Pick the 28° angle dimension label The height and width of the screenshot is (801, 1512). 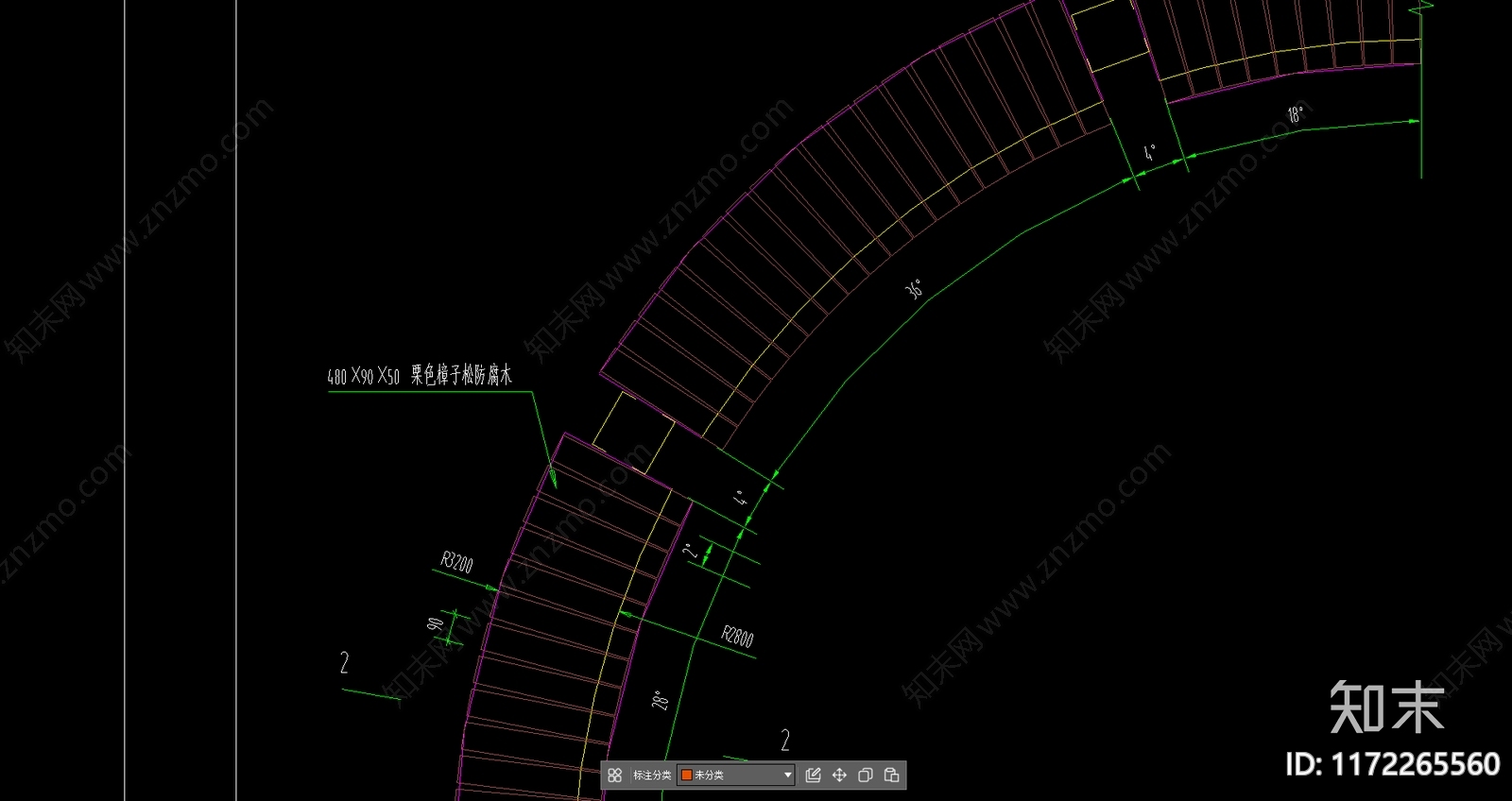coord(661,701)
